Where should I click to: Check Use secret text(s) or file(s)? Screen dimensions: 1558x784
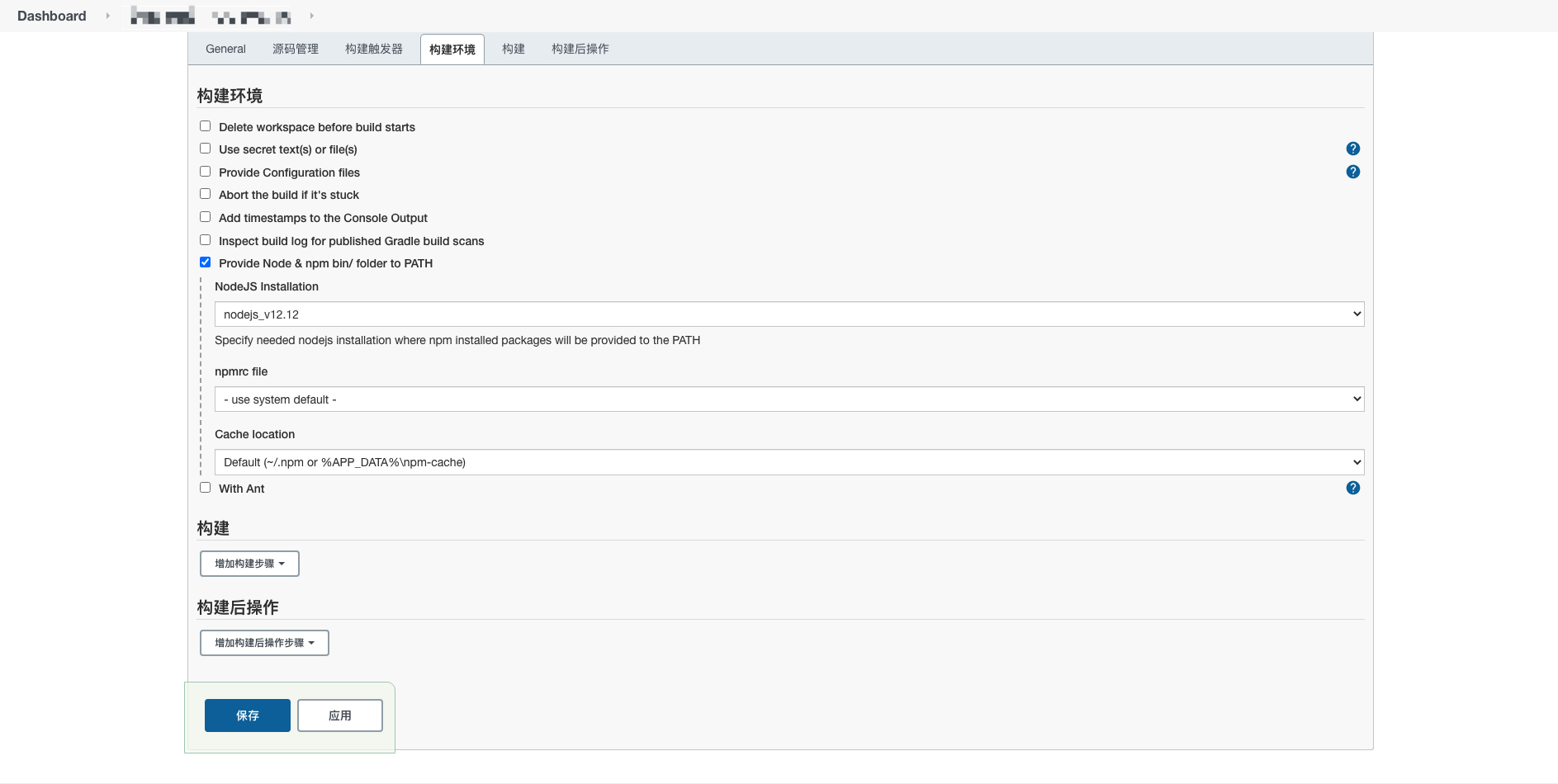[x=205, y=149]
